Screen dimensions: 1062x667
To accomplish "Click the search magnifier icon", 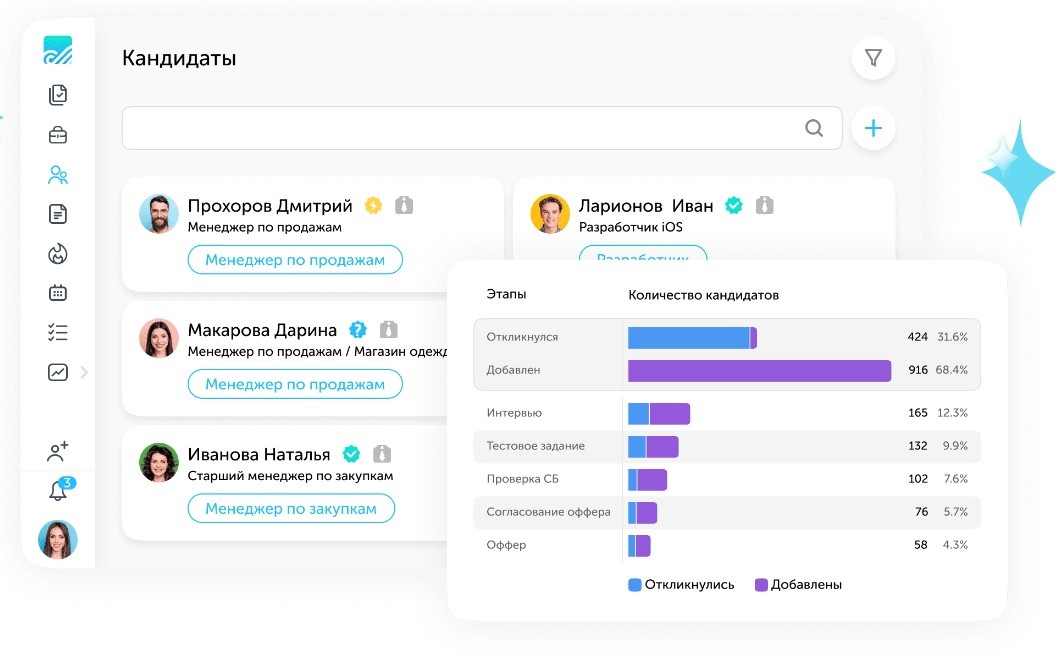I will click(814, 128).
